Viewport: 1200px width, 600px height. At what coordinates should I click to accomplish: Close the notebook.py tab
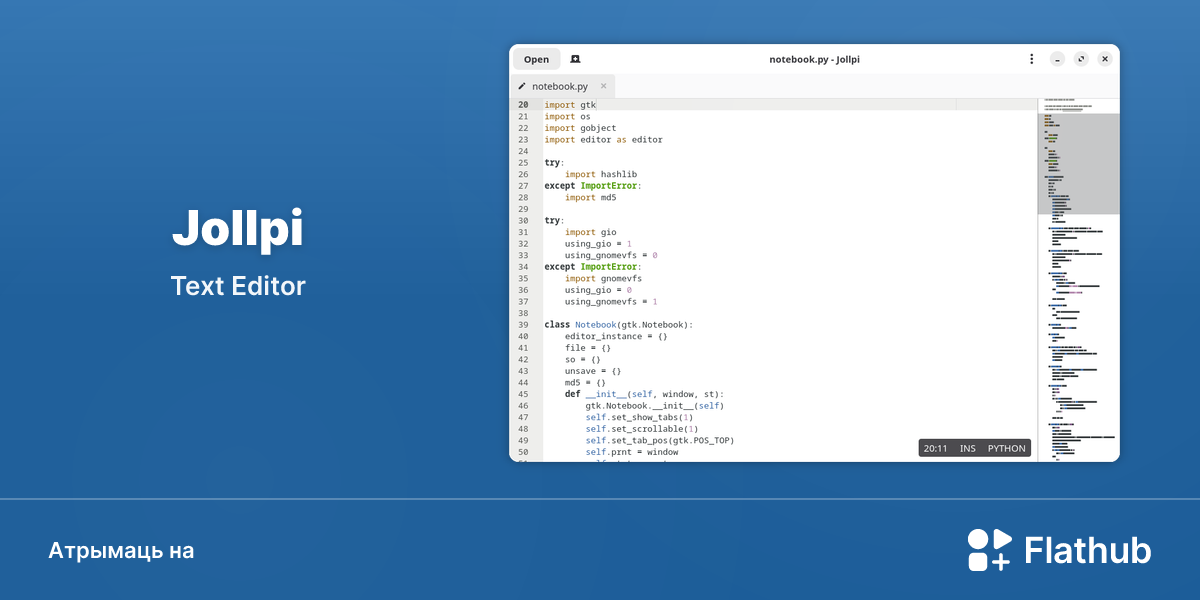[603, 86]
